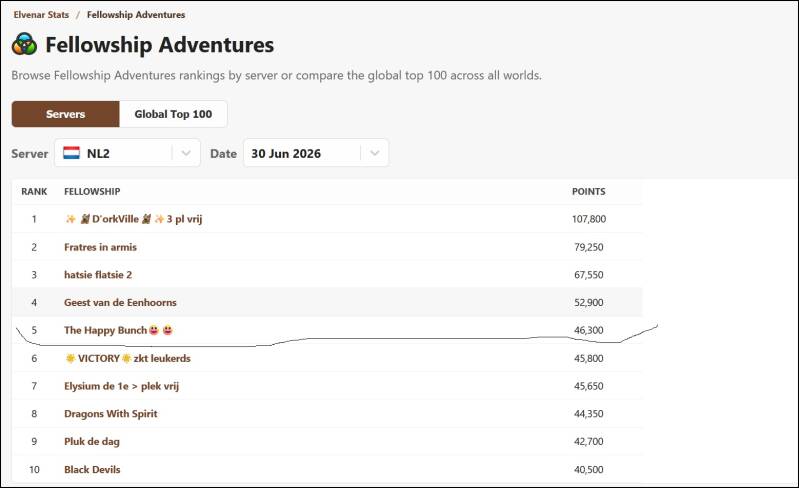Click the RANK column header
The height and width of the screenshot is (488, 799).
34,192
